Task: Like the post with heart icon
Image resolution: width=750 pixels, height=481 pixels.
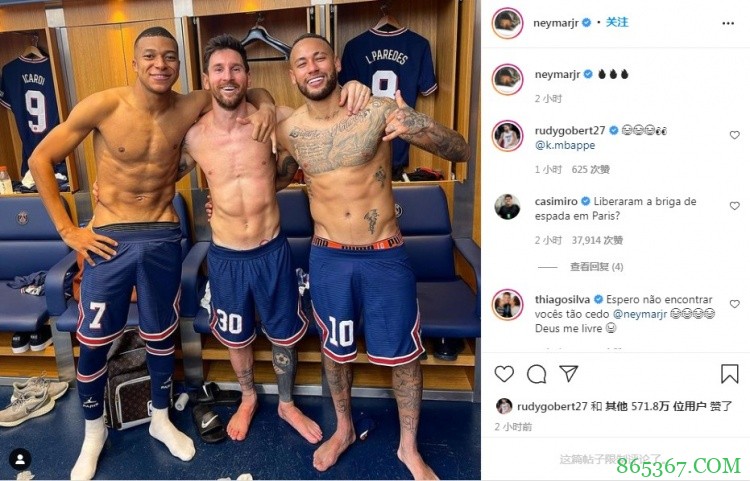Action: [x=504, y=374]
